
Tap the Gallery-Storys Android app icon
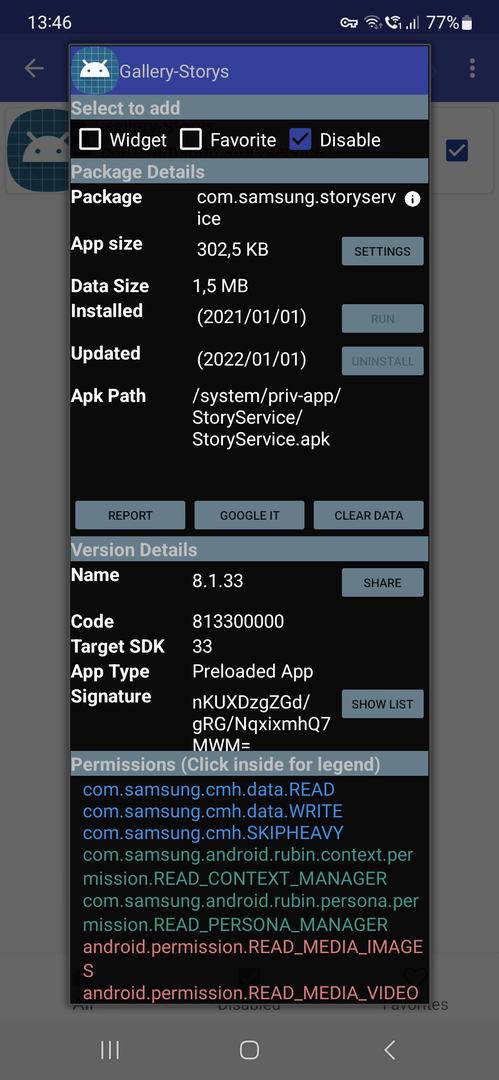(x=95, y=70)
